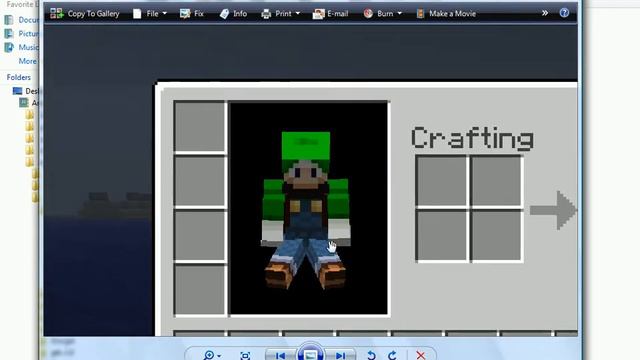640x360 pixels.
Task: Click the Make a Movie icon
Action: 420,13
